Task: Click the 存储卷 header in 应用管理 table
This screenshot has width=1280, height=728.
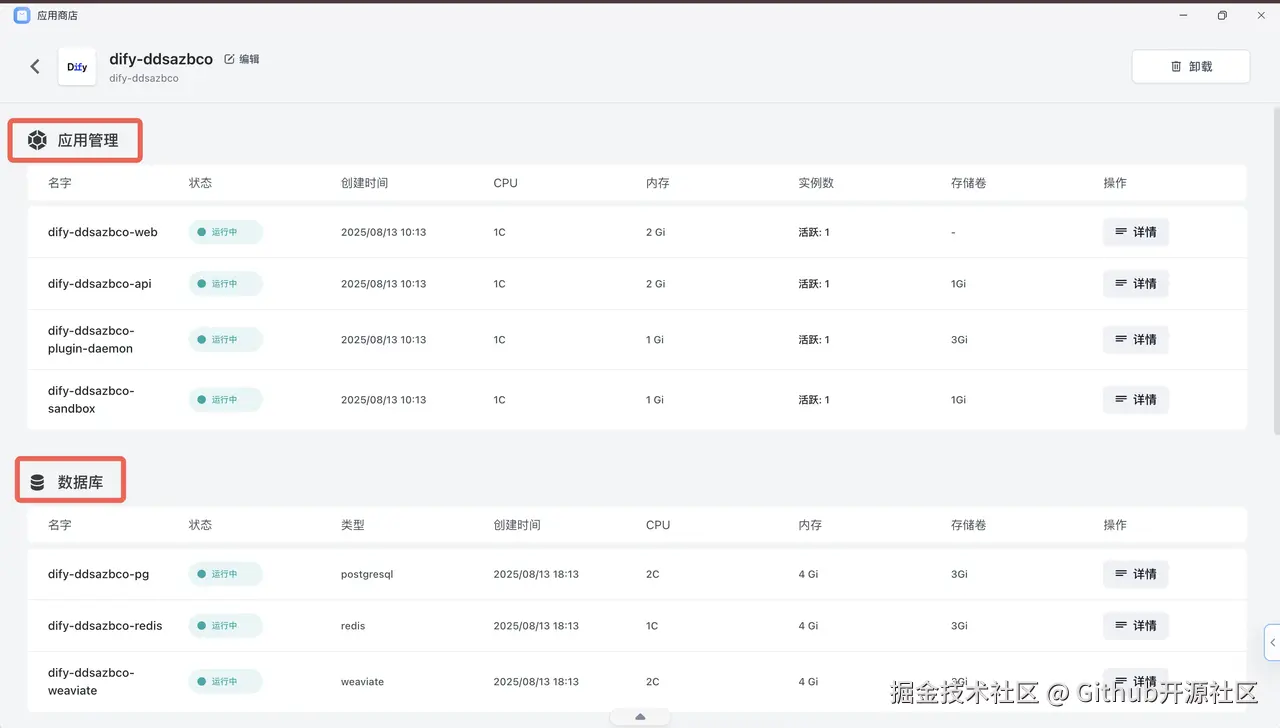Action: tap(969, 183)
